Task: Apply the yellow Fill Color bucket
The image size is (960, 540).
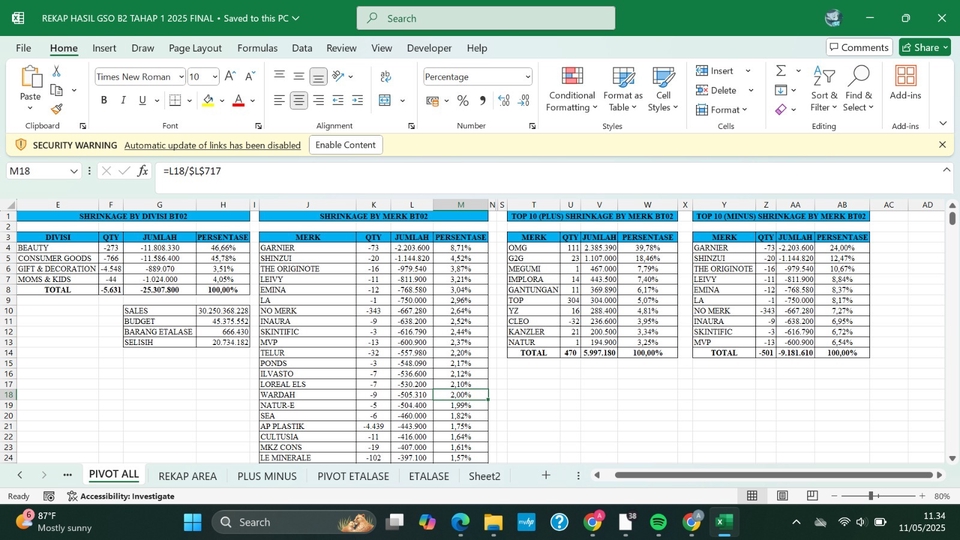Action: pos(208,100)
